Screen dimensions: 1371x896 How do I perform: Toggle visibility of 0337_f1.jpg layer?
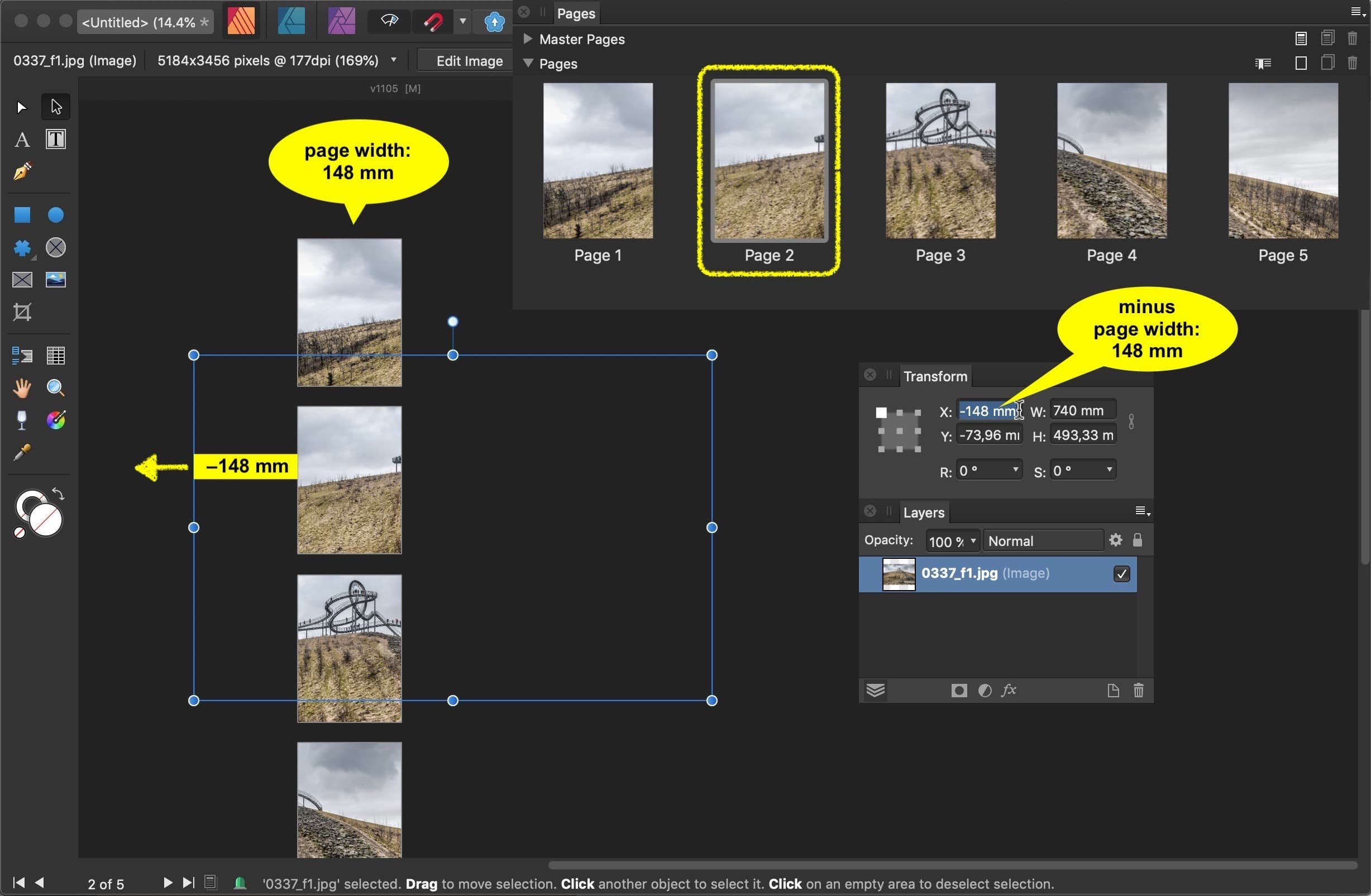(x=1121, y=574)
